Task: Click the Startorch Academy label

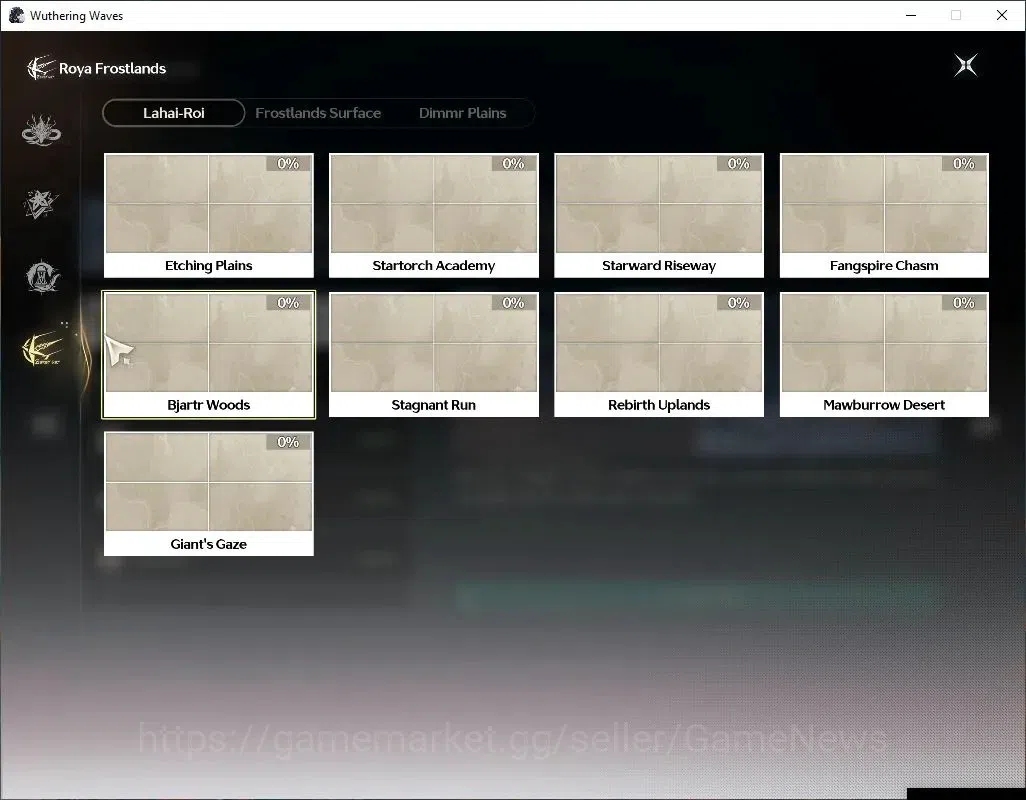Action: tap(434, 266)
